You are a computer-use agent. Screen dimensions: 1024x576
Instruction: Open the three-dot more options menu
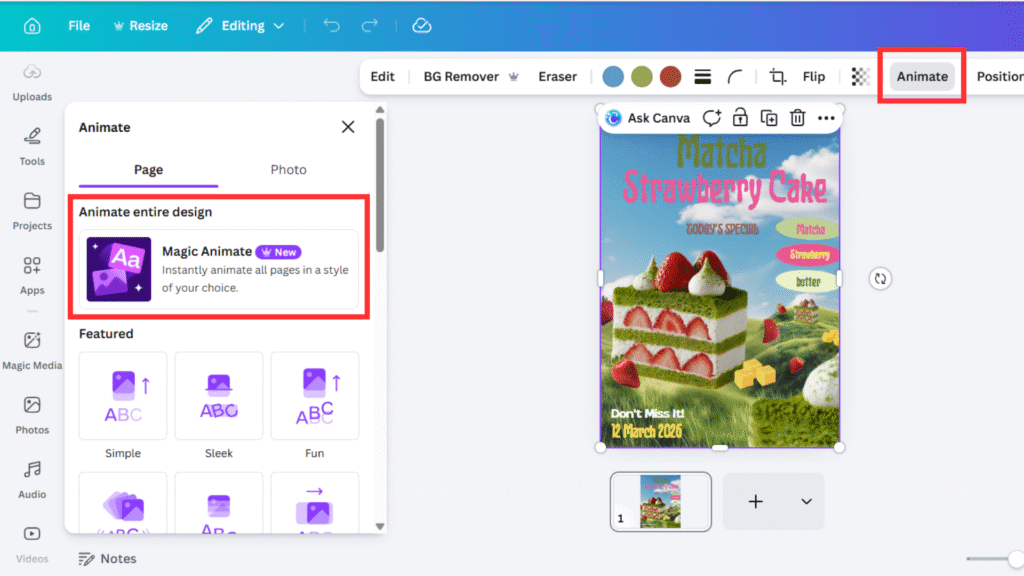coord(826,118)
